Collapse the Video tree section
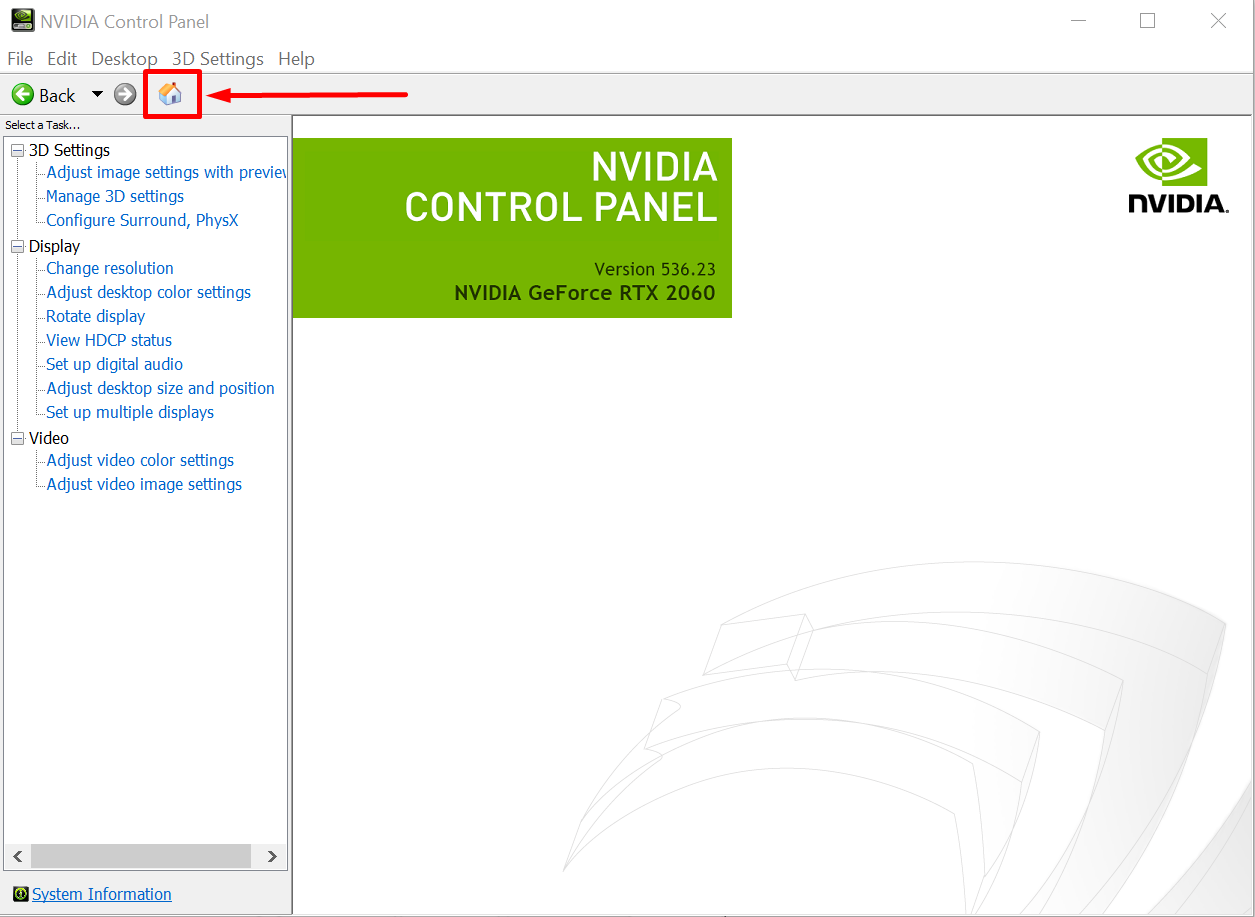The image size is (1255, 917). [16, 438]
